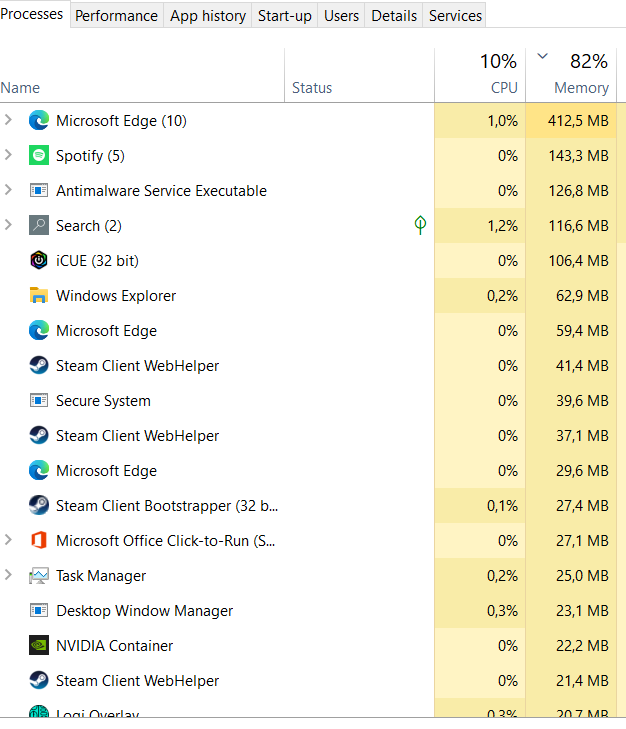The image size is (626, 729).
Task: Click the Desktop Window Manager icon
Action: (39, 610)
